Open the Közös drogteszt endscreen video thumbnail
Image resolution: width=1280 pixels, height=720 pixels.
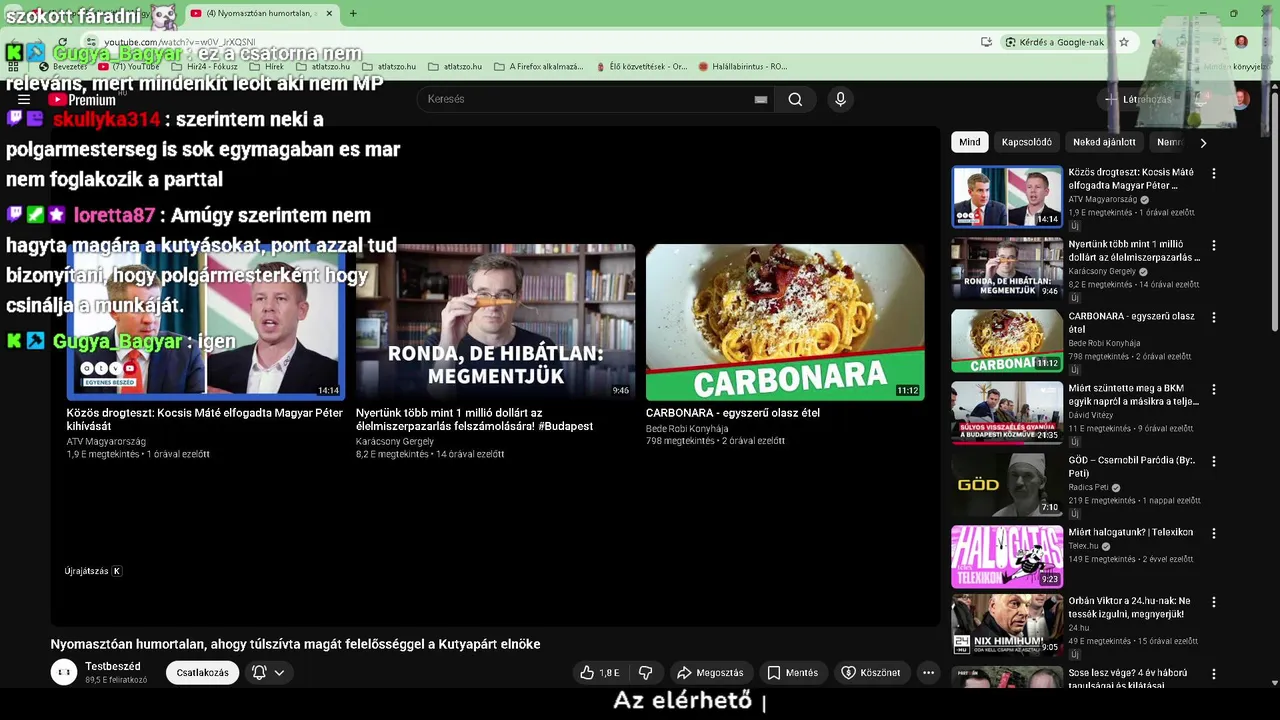(206, 322)
